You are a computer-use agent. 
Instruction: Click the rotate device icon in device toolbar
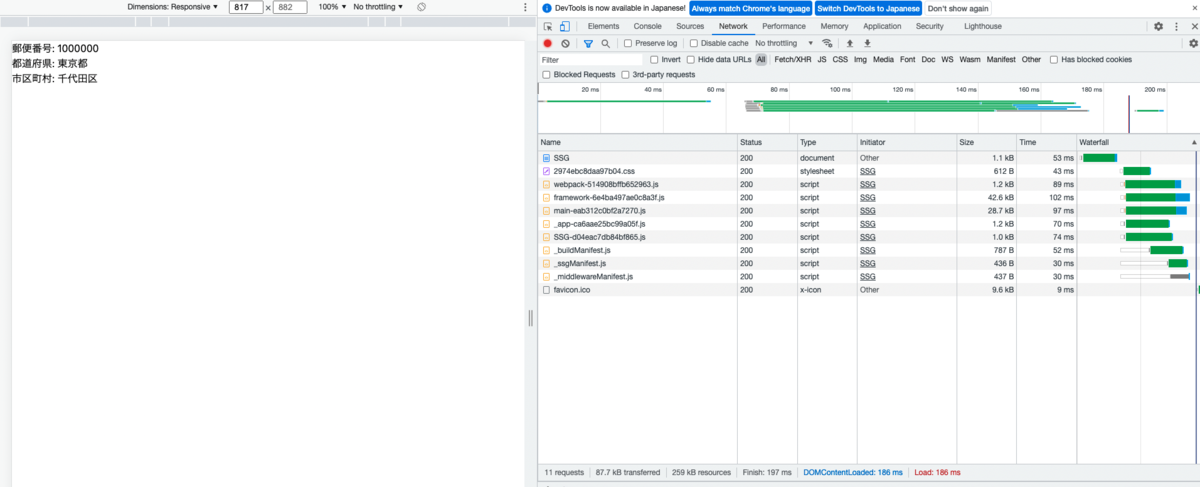(421, 7)
